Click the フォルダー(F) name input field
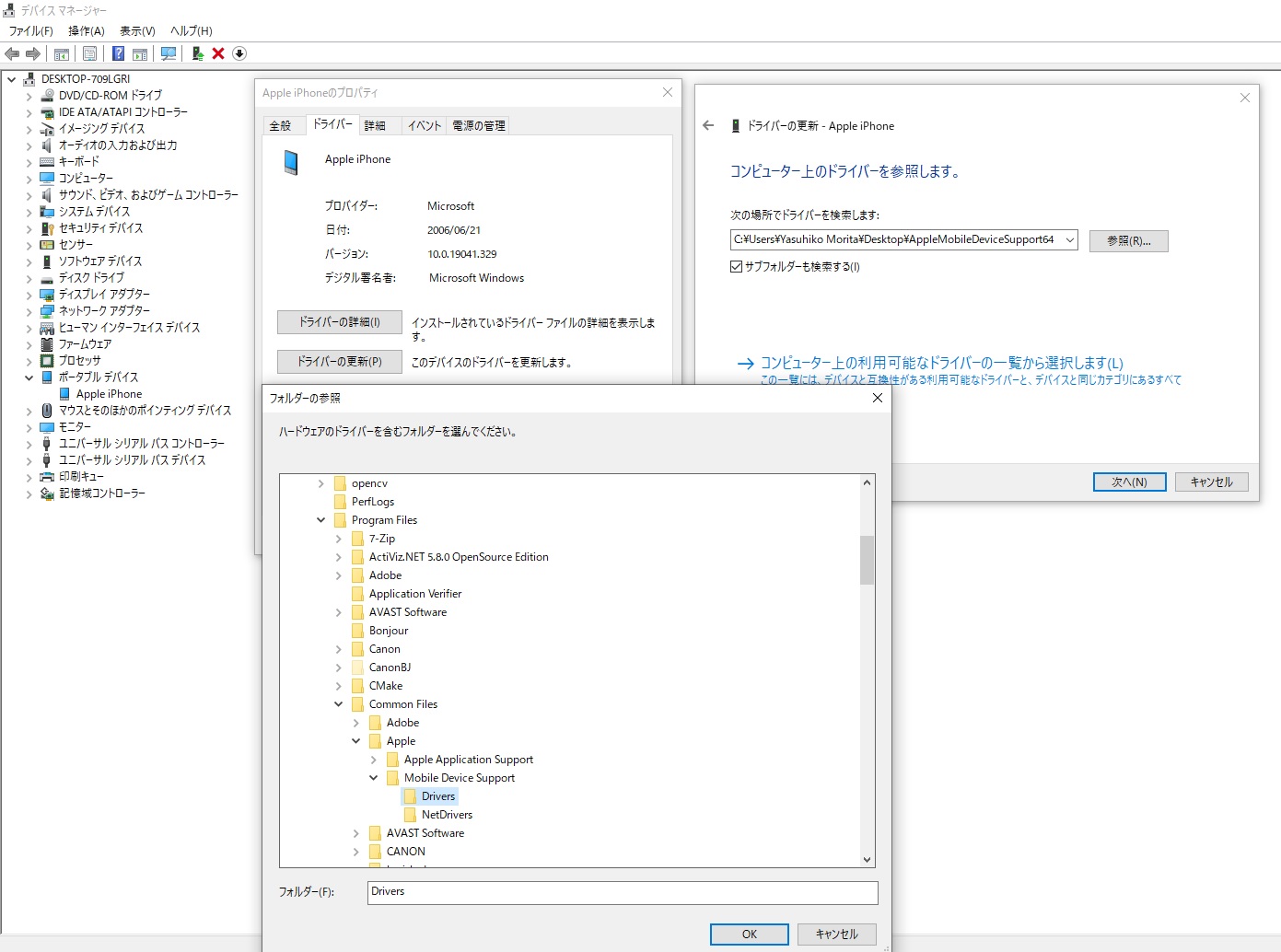Viewport: 1281px width, 952px height. coord(623,893)
